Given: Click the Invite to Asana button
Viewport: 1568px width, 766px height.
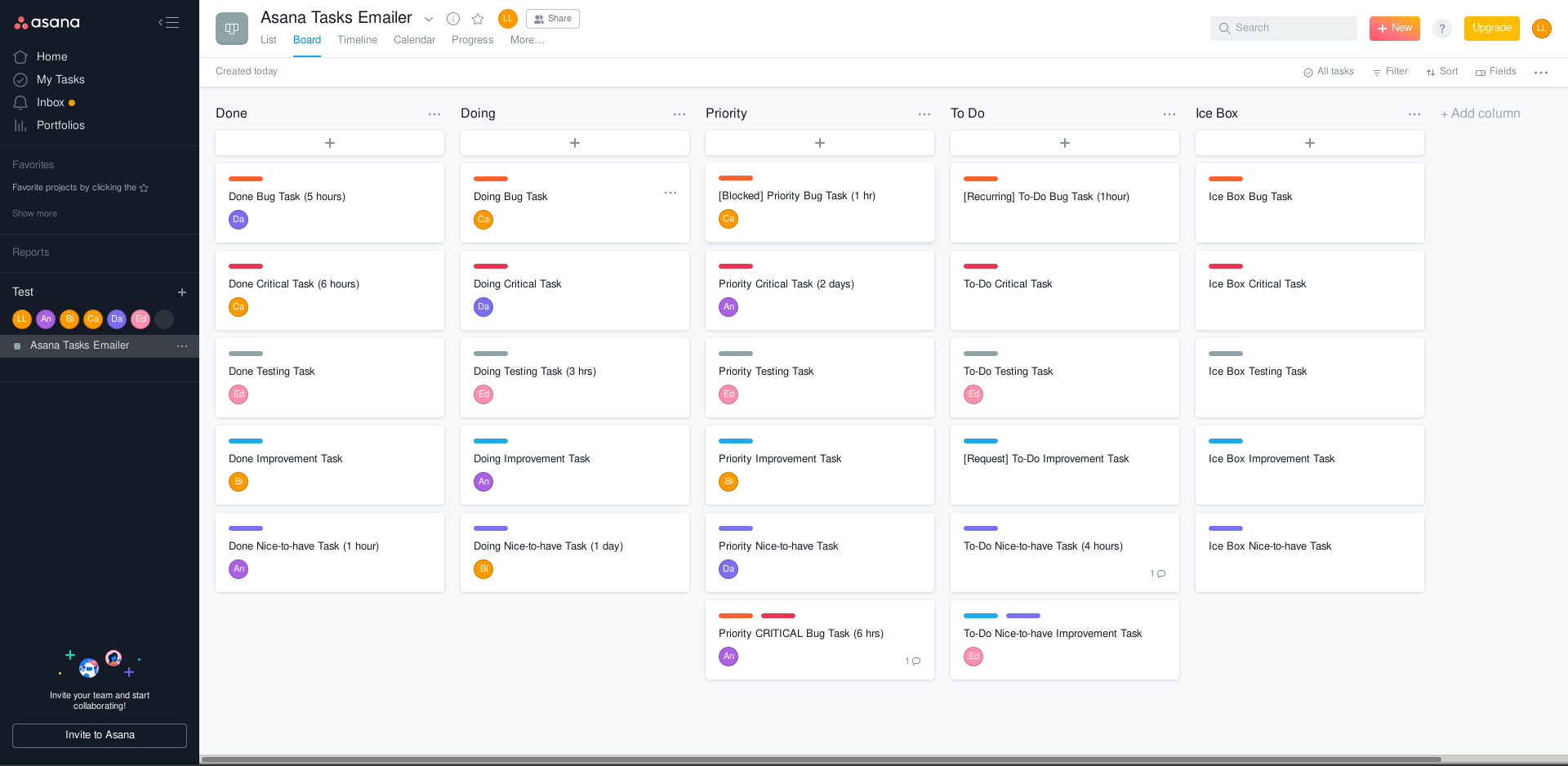Looking at the screenshot, I should (x=100, y=735).
